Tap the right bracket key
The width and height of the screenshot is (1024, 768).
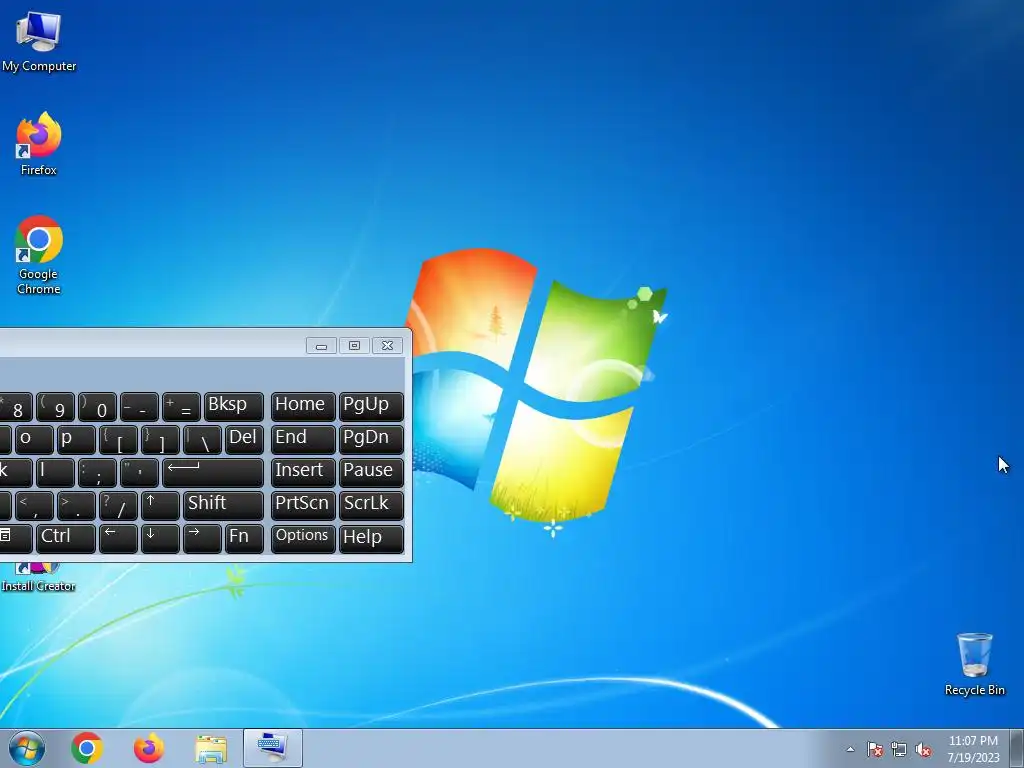tap(160, 439)
